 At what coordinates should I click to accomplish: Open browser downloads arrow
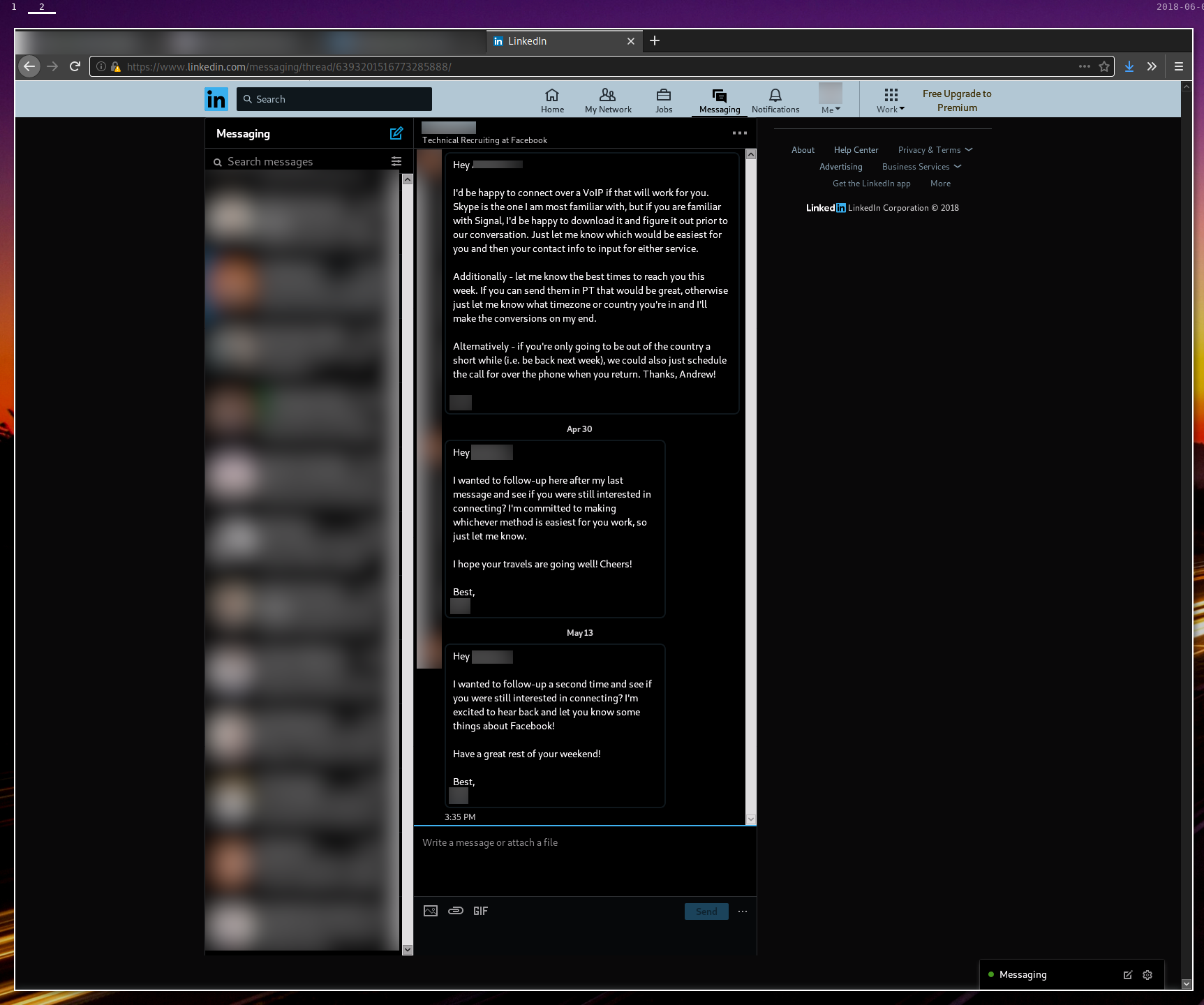1129,66
